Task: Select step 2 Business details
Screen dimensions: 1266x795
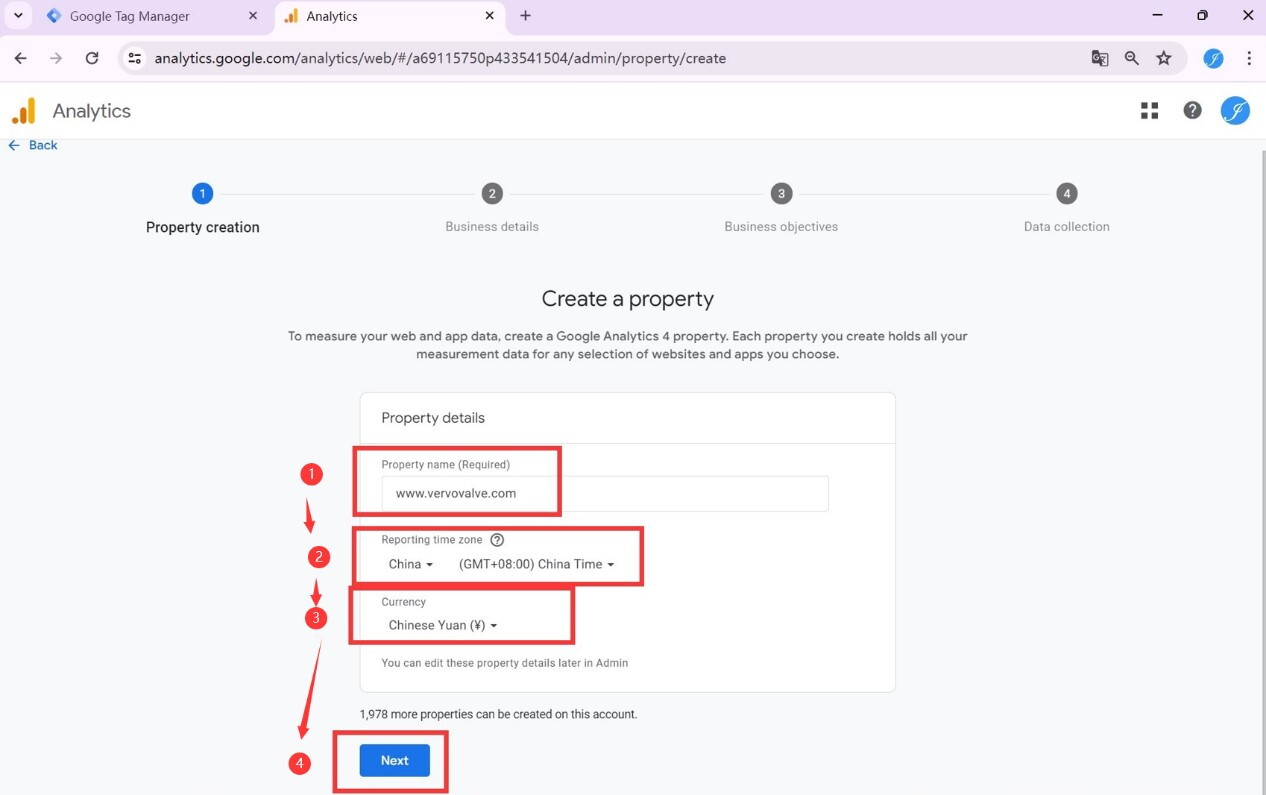Action: [491, 209]
